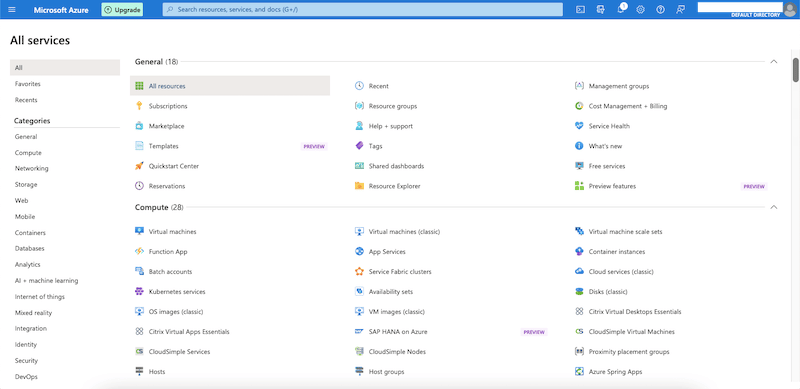Open SAP HANA on Azure
The image size is (800, 389).
[398, 332]
